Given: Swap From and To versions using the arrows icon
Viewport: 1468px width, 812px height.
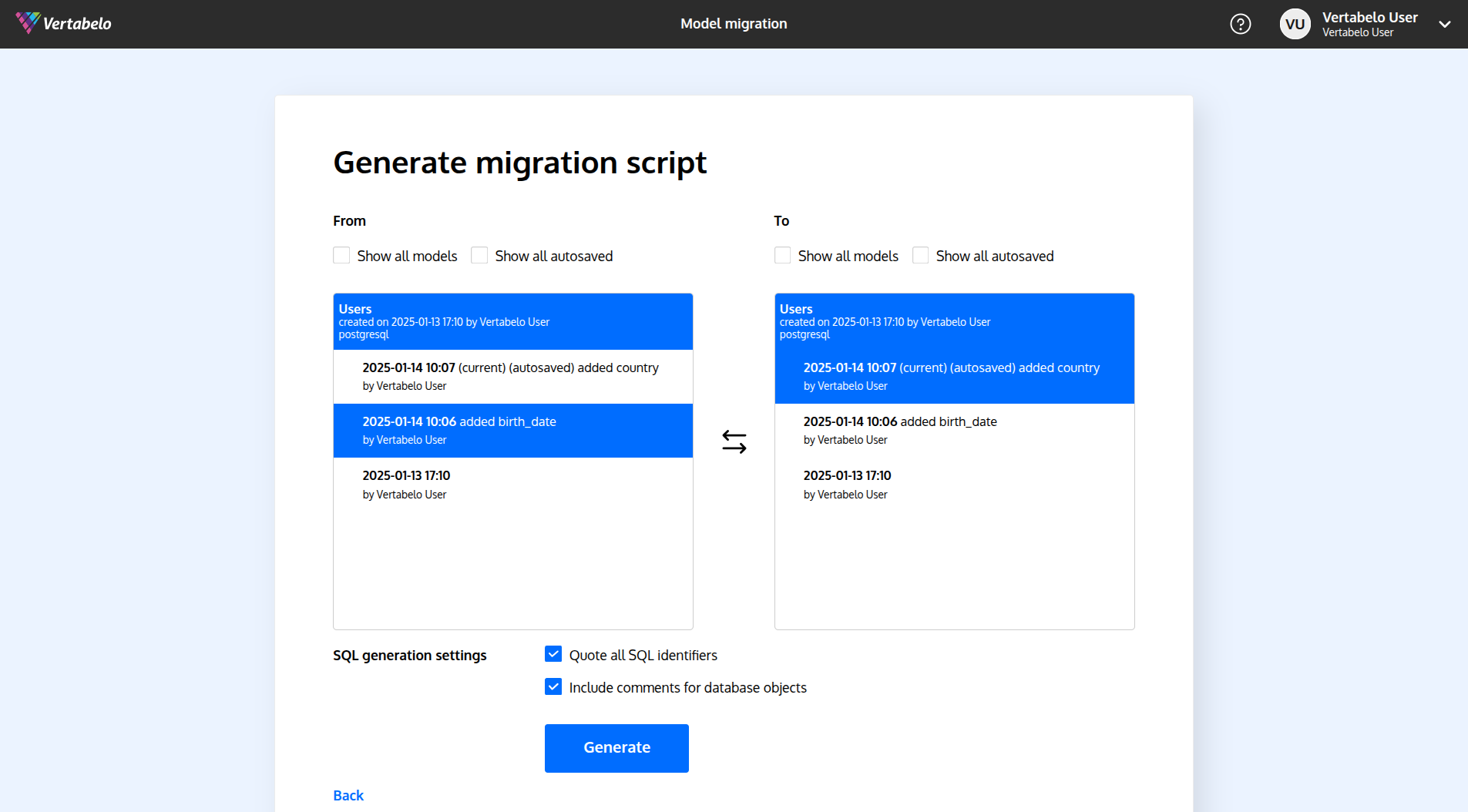Looking at the screenshot, I should pos(734,441).
